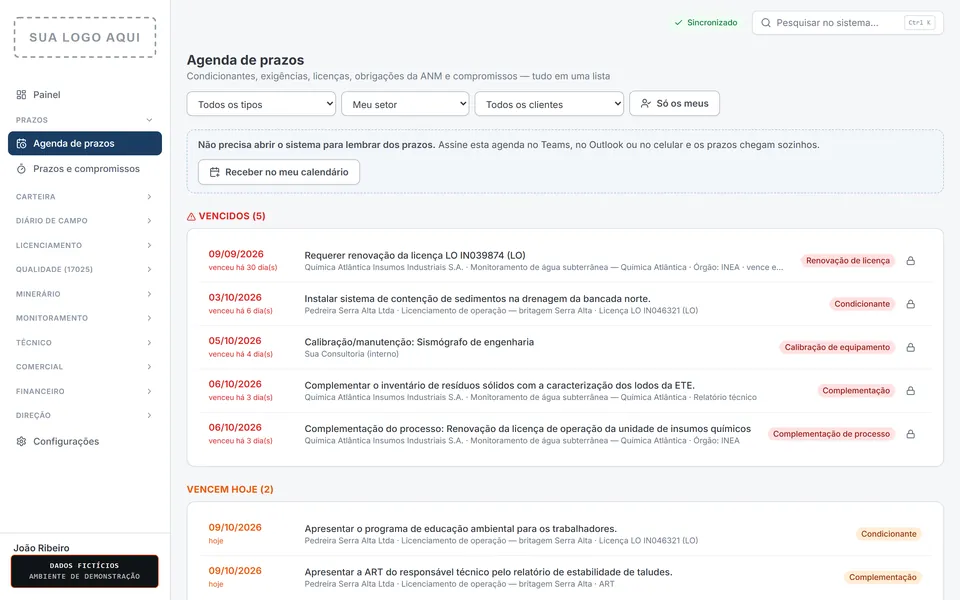Click calendar icon in Receber no meu calendário

[214, 172]
